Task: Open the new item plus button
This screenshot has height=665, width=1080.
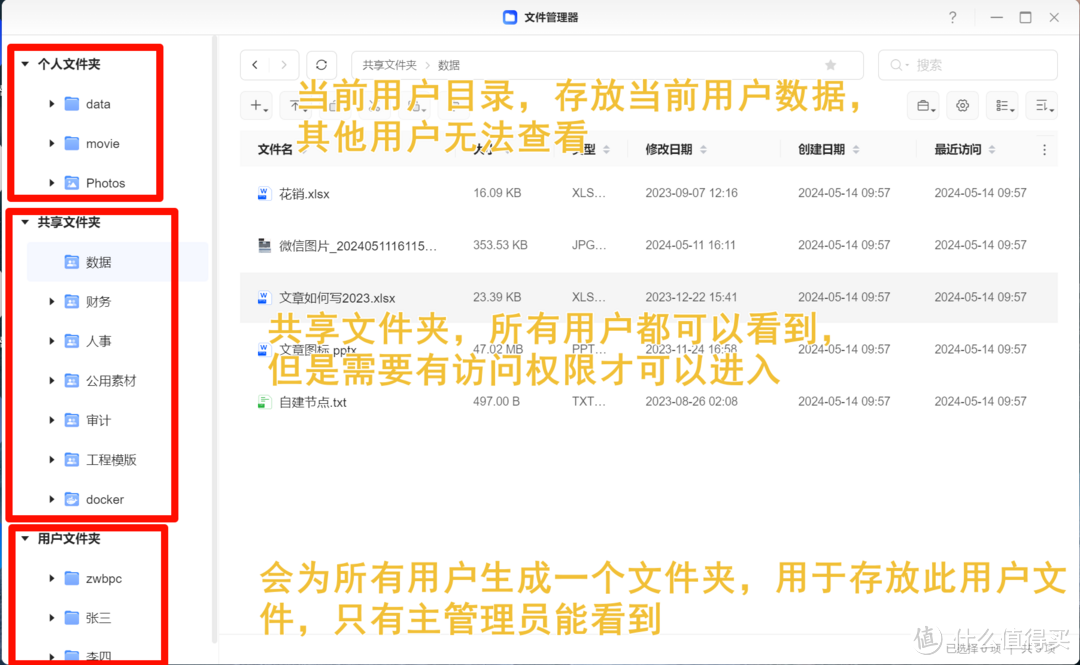Action: tap(256, 105)
